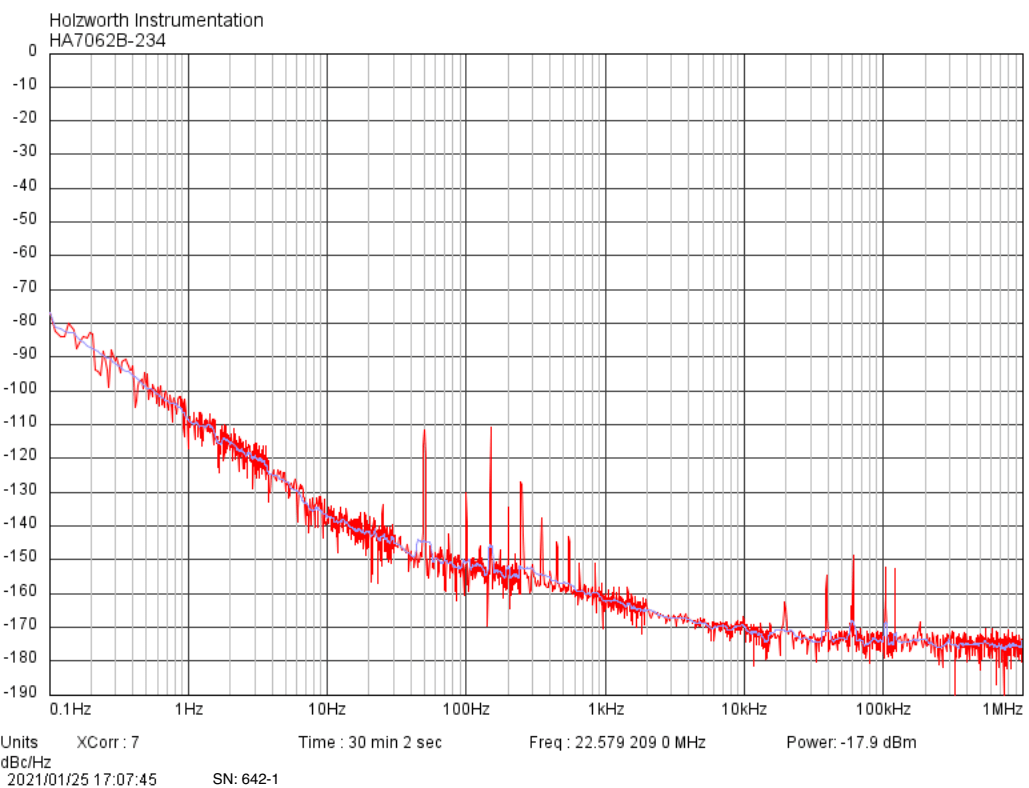
Task: Click the '-40' y-axis label
Action: [25, 185]
